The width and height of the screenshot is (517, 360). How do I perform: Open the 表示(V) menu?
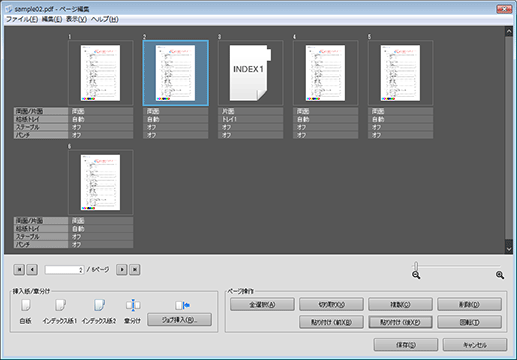click(76, 19)
